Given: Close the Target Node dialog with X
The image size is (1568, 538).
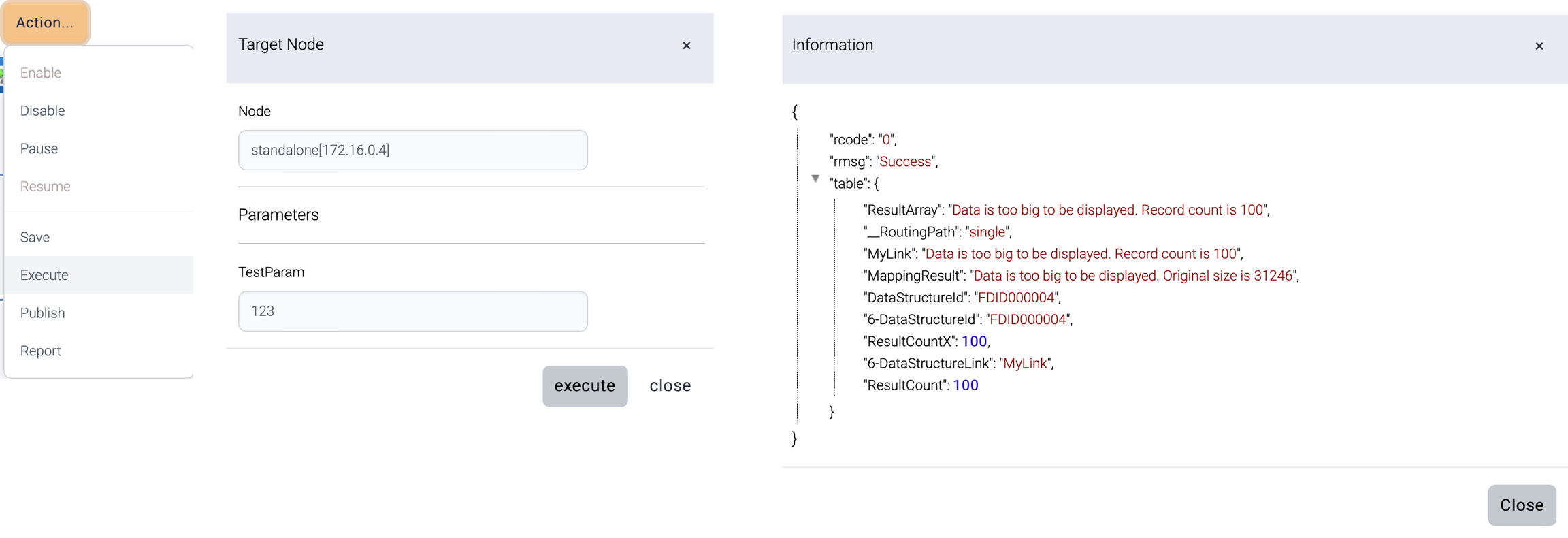Looking at the screenshot, I should tap(687, 46).
